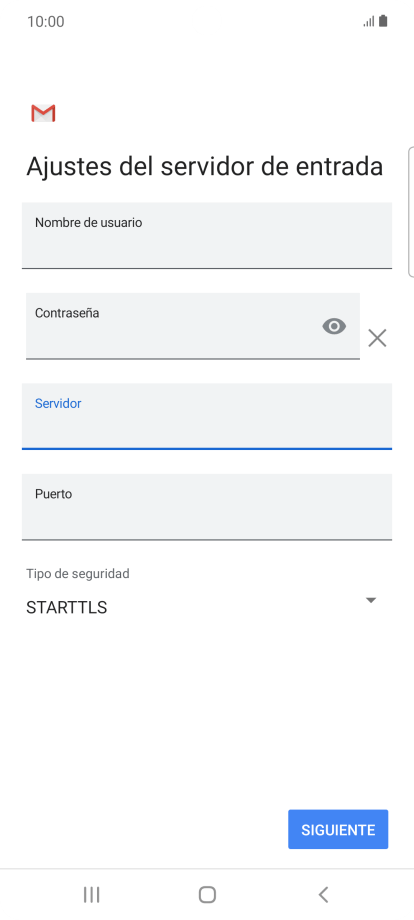The width and height of the screenshot is (414, 920).
Task: Tap the Gmail envelope logo
Action: [43, 113]
